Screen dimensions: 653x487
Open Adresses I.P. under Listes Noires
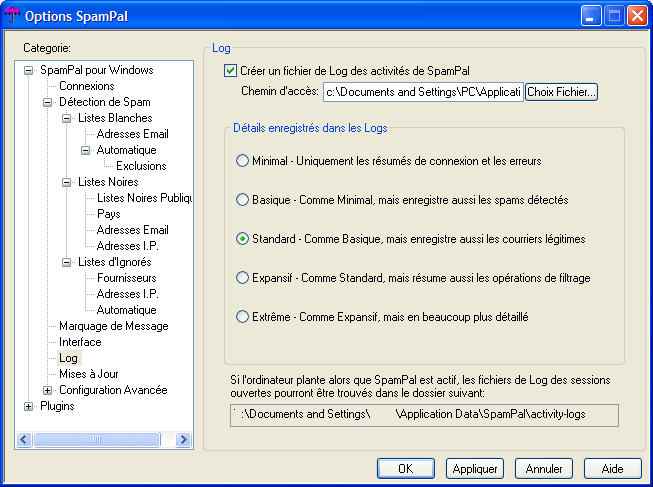[x=127, y=246]
